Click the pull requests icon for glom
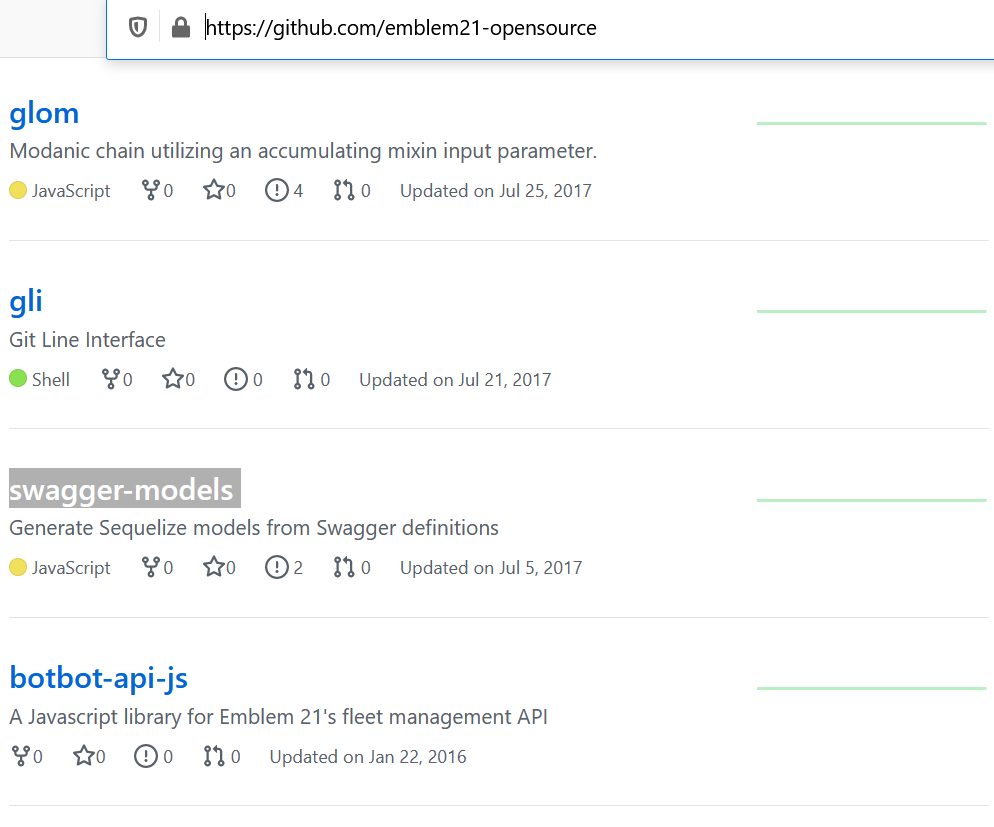This screenshot has width=994, height=827. tap(344, 190)
